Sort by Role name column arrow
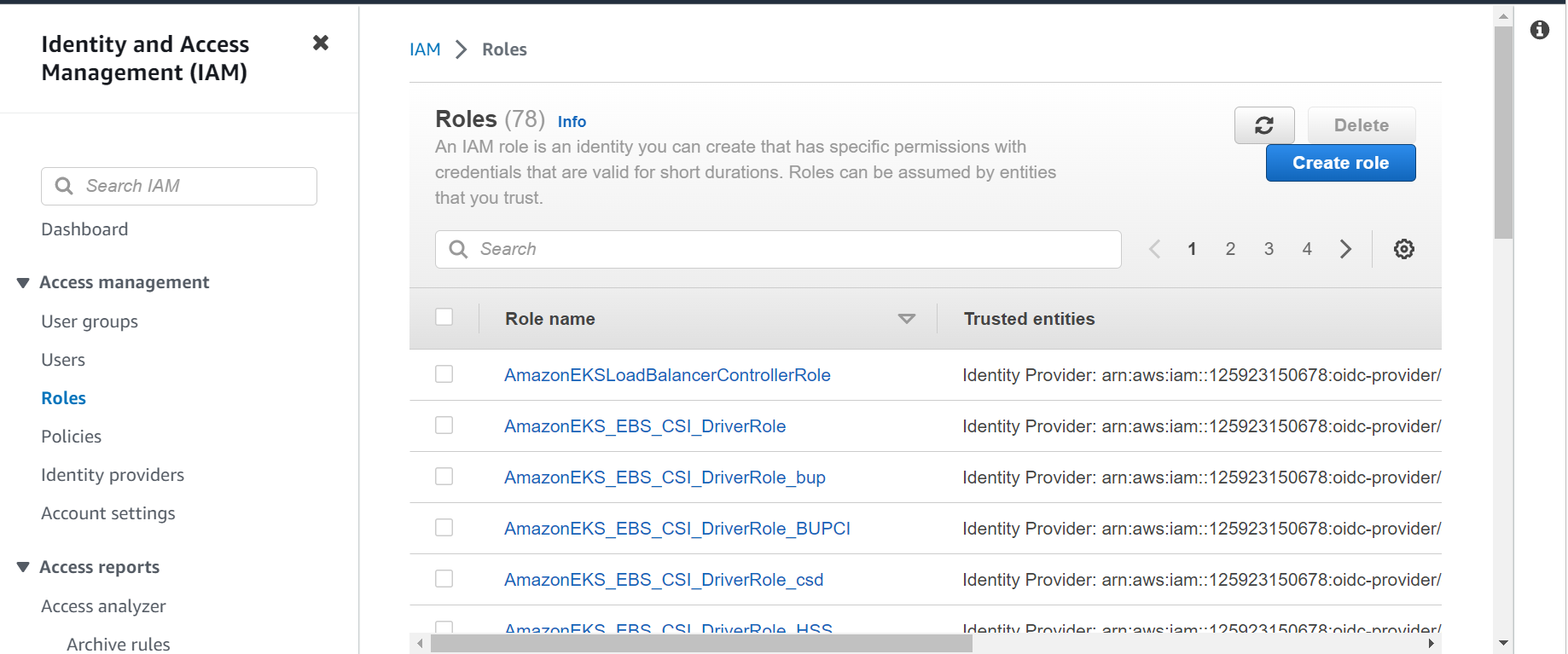Viewport: 1568px width, 654px height. coord(907,319)
